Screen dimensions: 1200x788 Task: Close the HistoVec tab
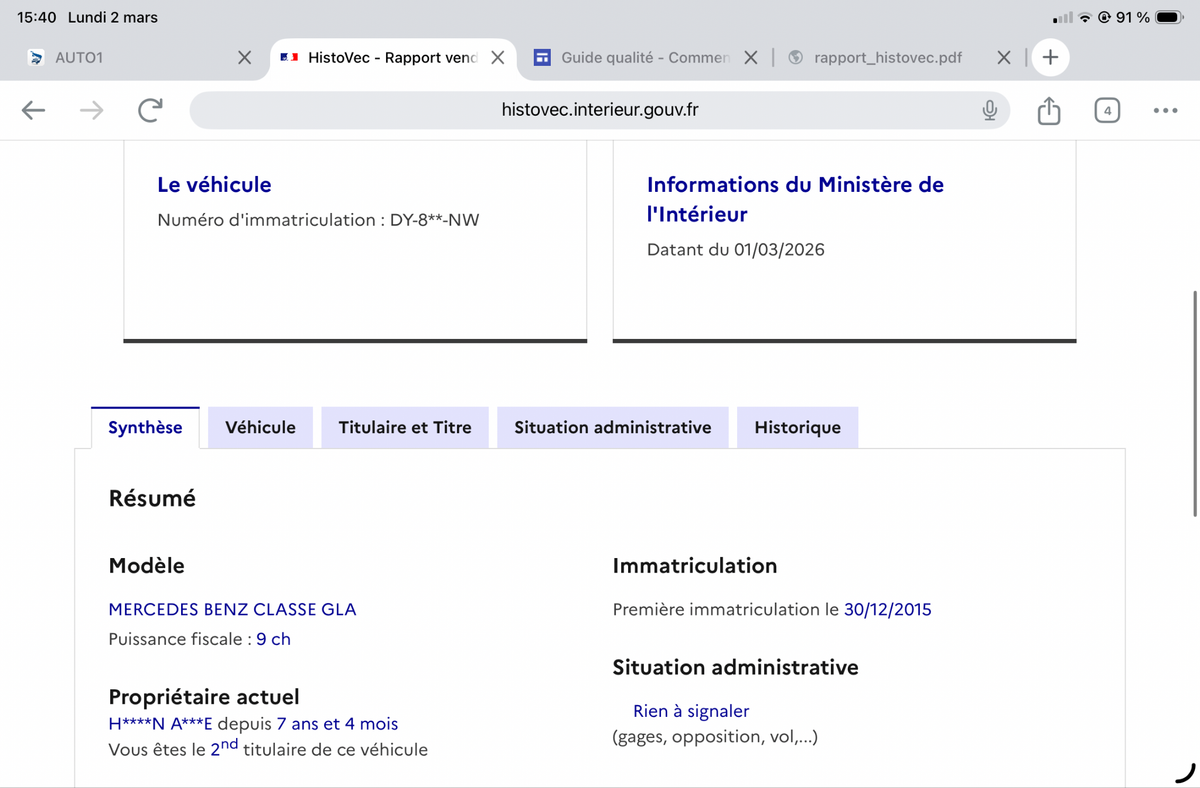tap(497, 58)
